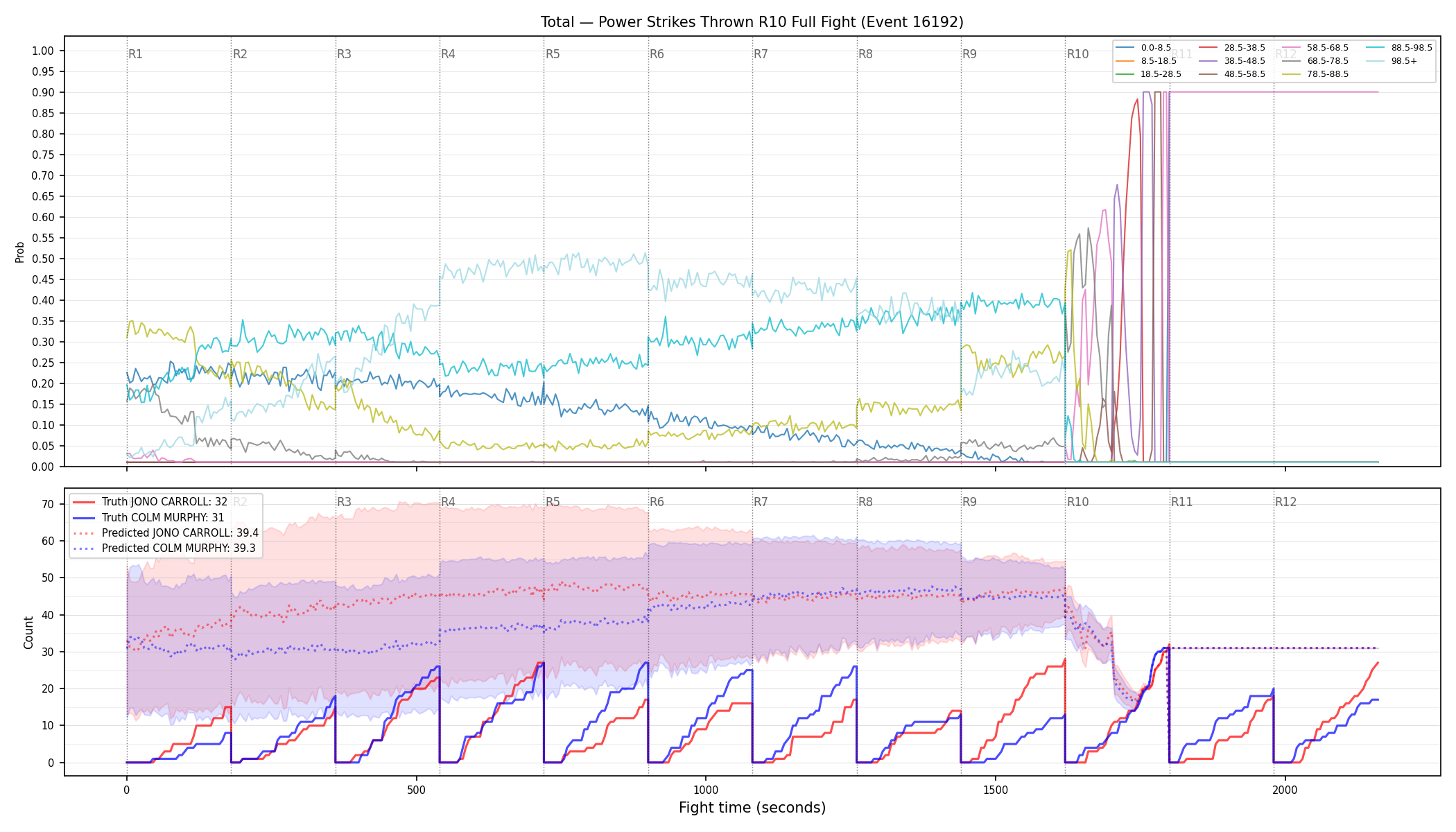Image resolution: width=1456 pixels, height=832 pixels.
Task: Click the R3 label in the Count chart
Action: point(344,502)
